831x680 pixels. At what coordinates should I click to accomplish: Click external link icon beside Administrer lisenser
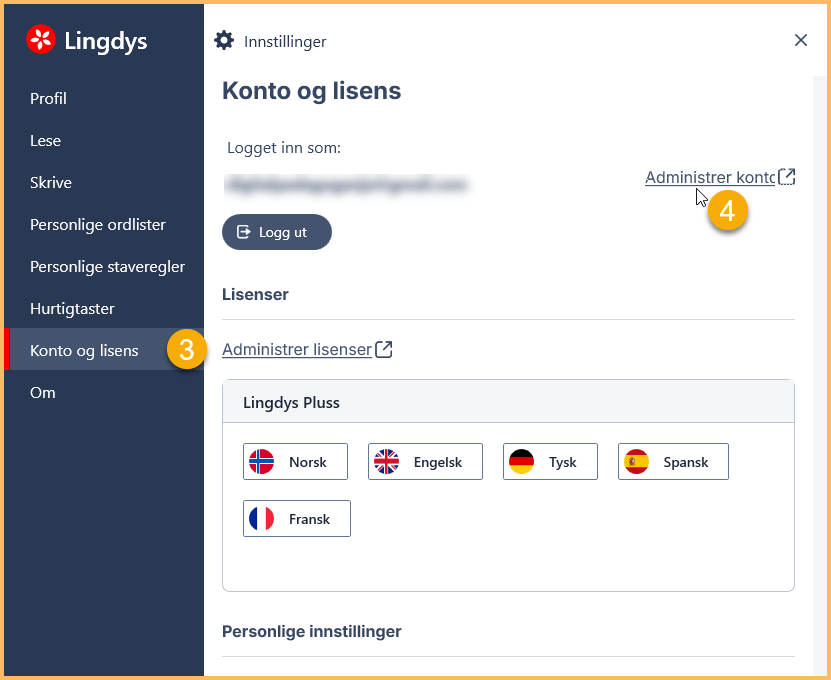click(x=384, y=349)
